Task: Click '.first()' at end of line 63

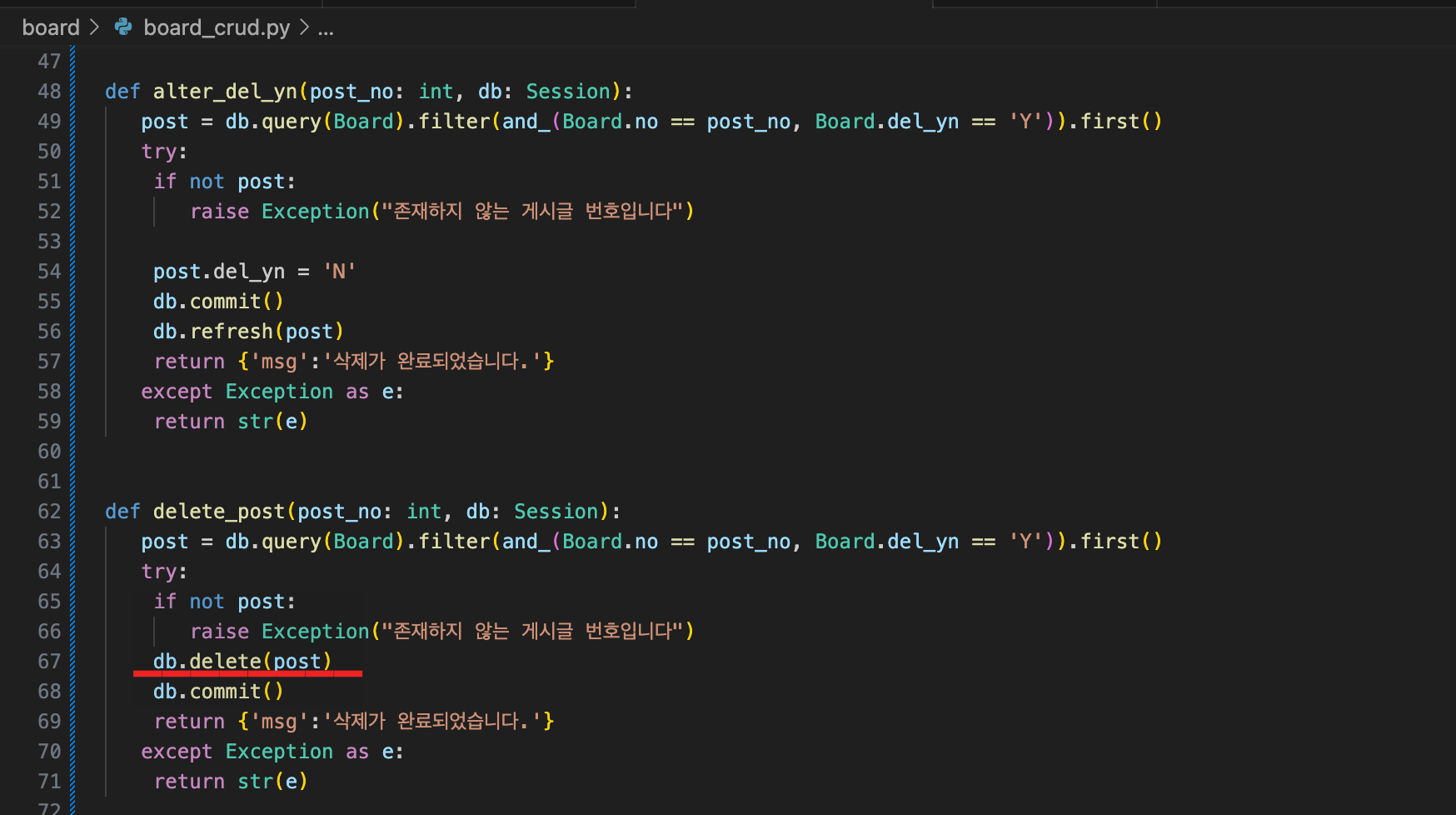Action: pos(1115,542)
